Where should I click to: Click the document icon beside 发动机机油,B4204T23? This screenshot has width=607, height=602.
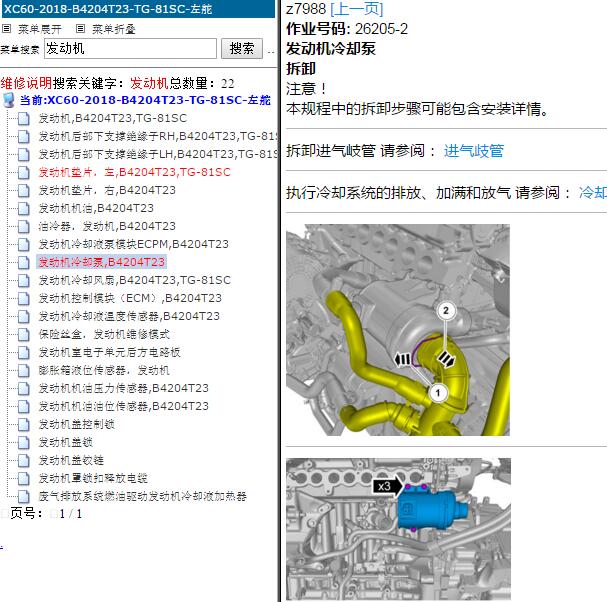pos(24,208)
